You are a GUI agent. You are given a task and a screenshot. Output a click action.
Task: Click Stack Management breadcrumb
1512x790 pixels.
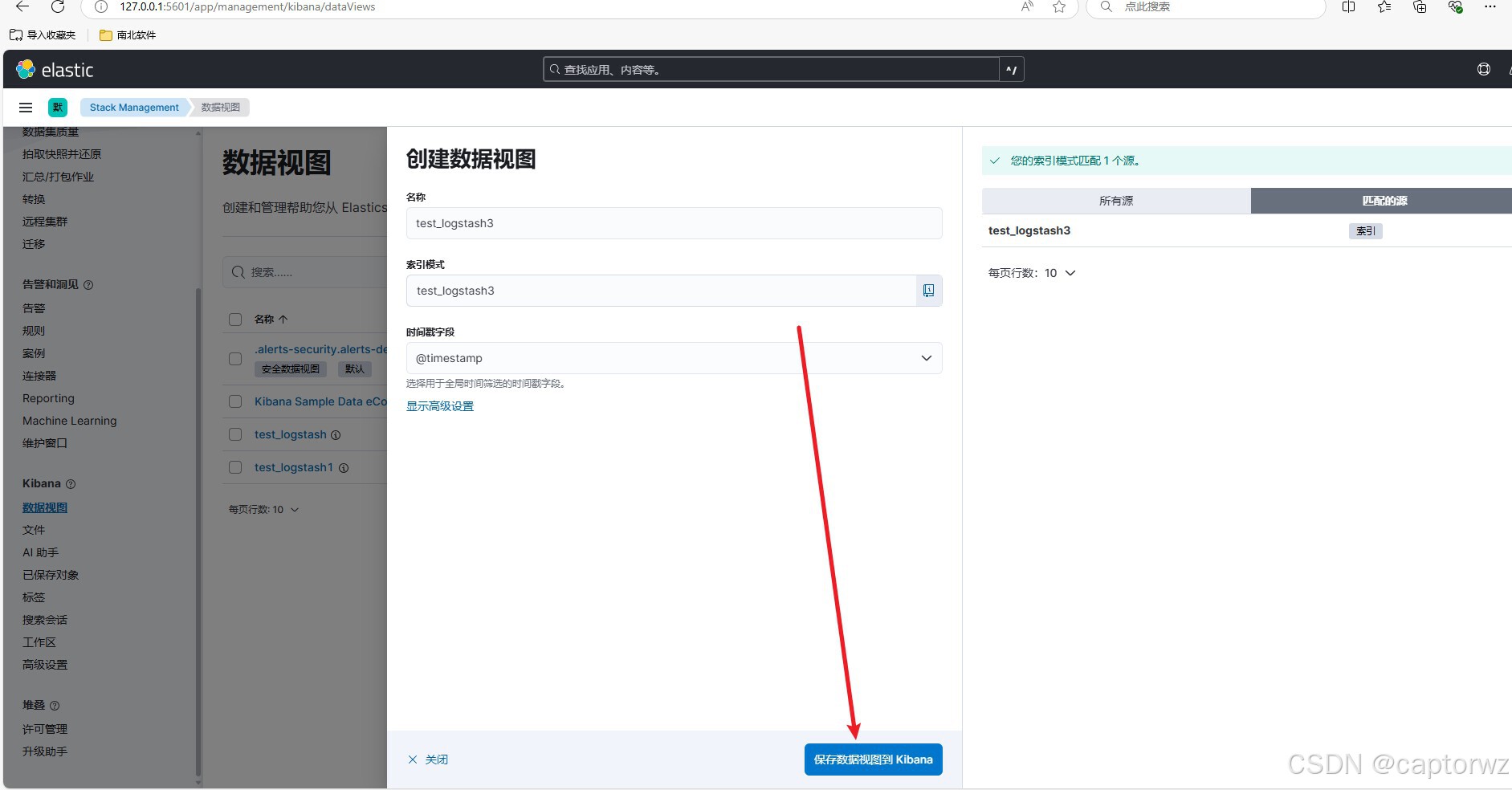(134, 108)
